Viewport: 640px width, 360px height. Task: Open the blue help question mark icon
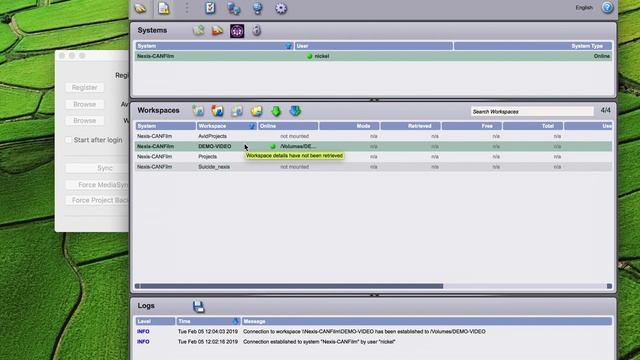[x=607, y=7]
